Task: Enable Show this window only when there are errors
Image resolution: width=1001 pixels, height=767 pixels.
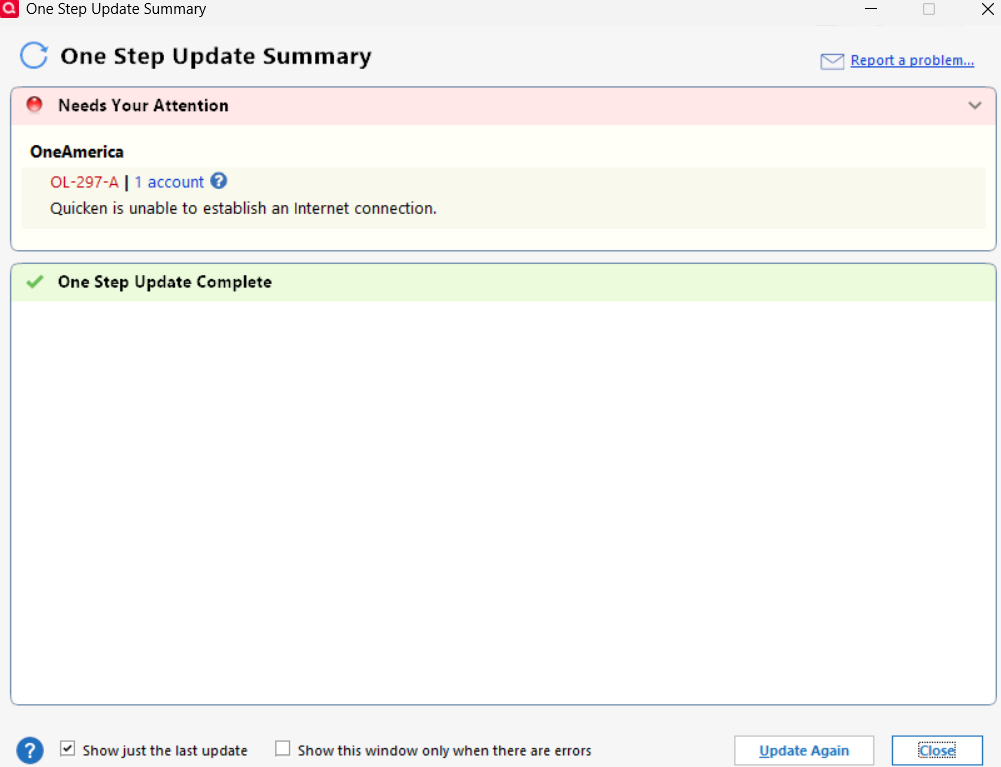Action: [x=282, y=748]
